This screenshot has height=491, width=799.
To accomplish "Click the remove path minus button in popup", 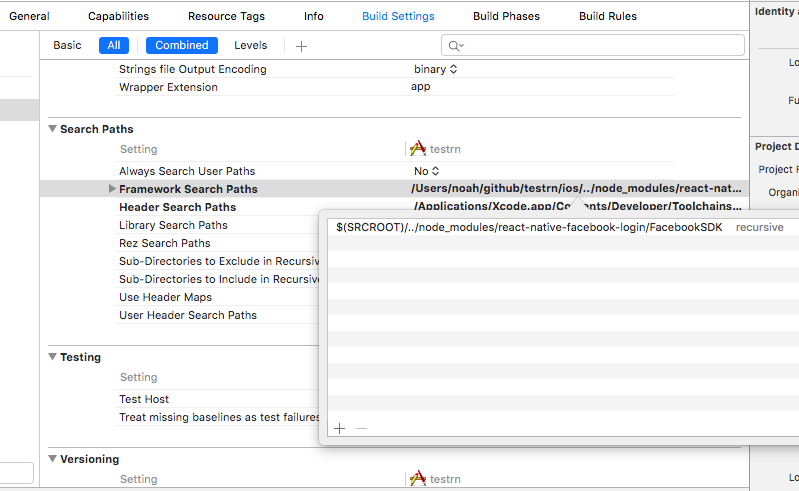I will point(361,428).
